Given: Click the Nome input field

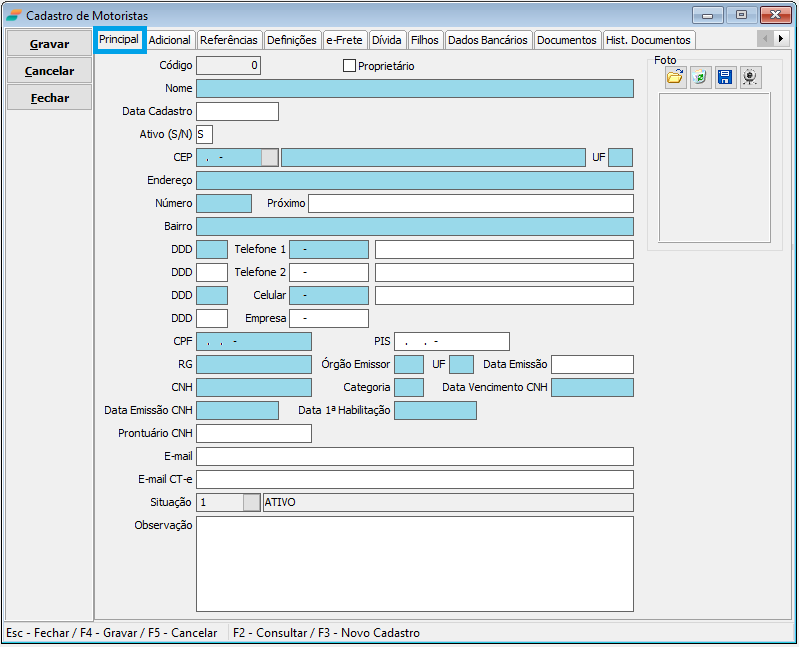Looking at the screenshot, I should pos(414,88).
